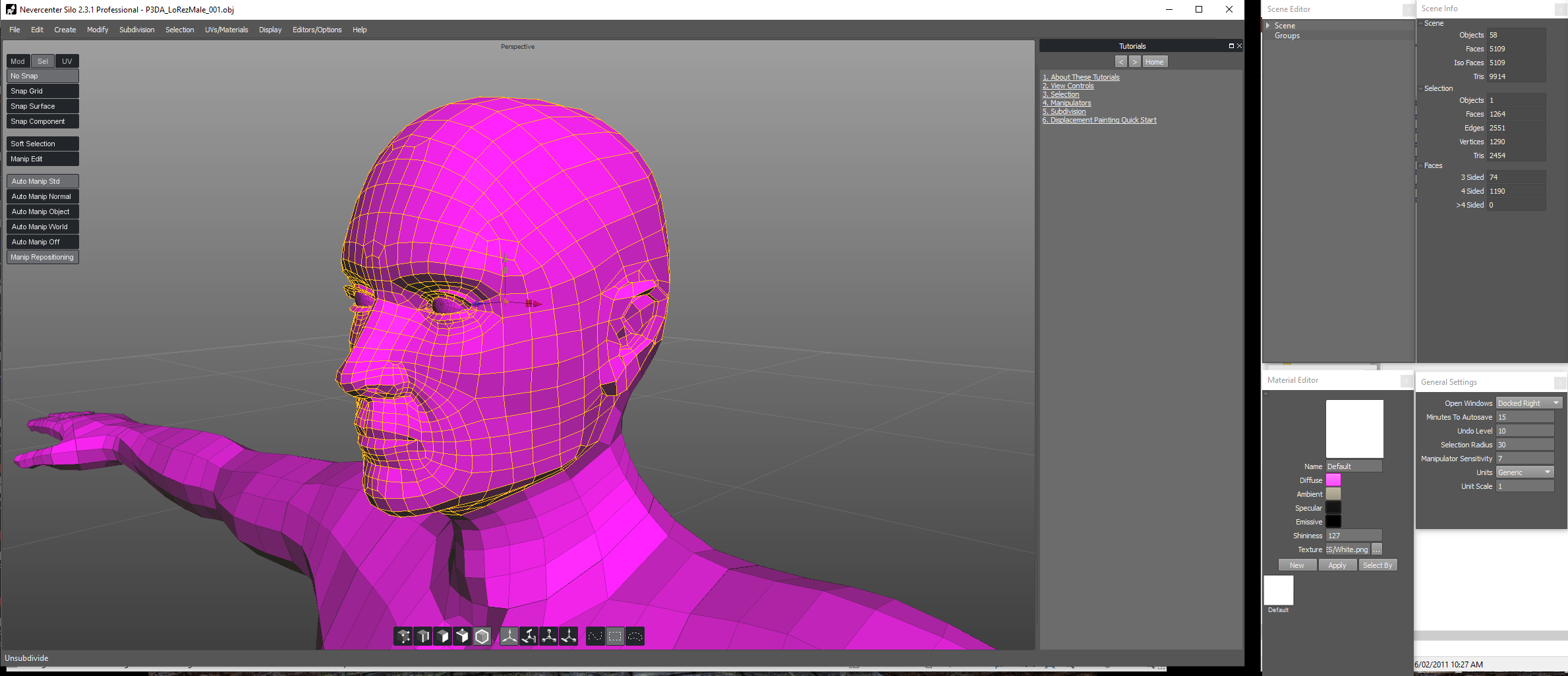The width and height of the screenshot is (1568, 676).
Task: Open the Units dropdown
Action: (x=1524, y=472)
